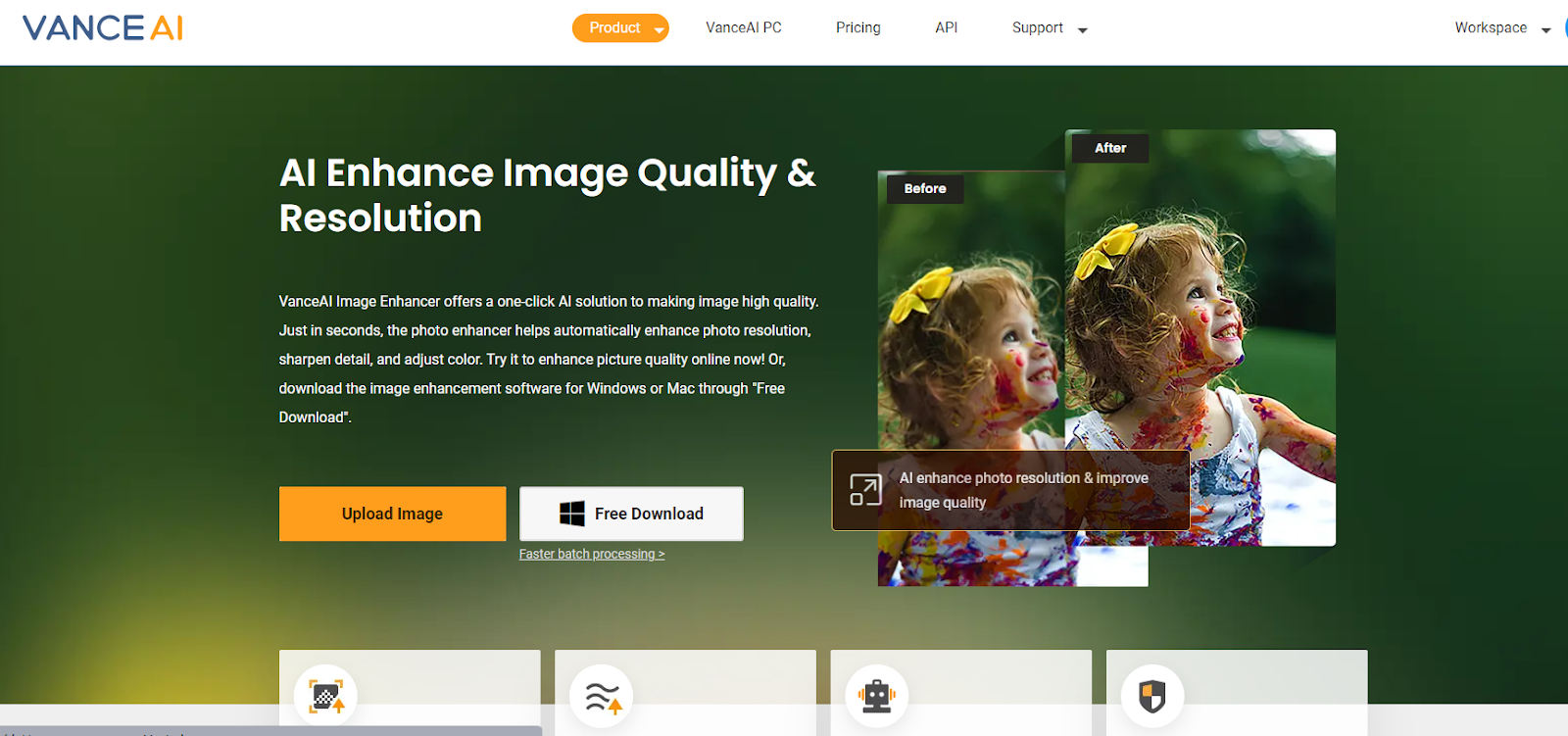Click the "Before" label on the photo

point(925,188)
